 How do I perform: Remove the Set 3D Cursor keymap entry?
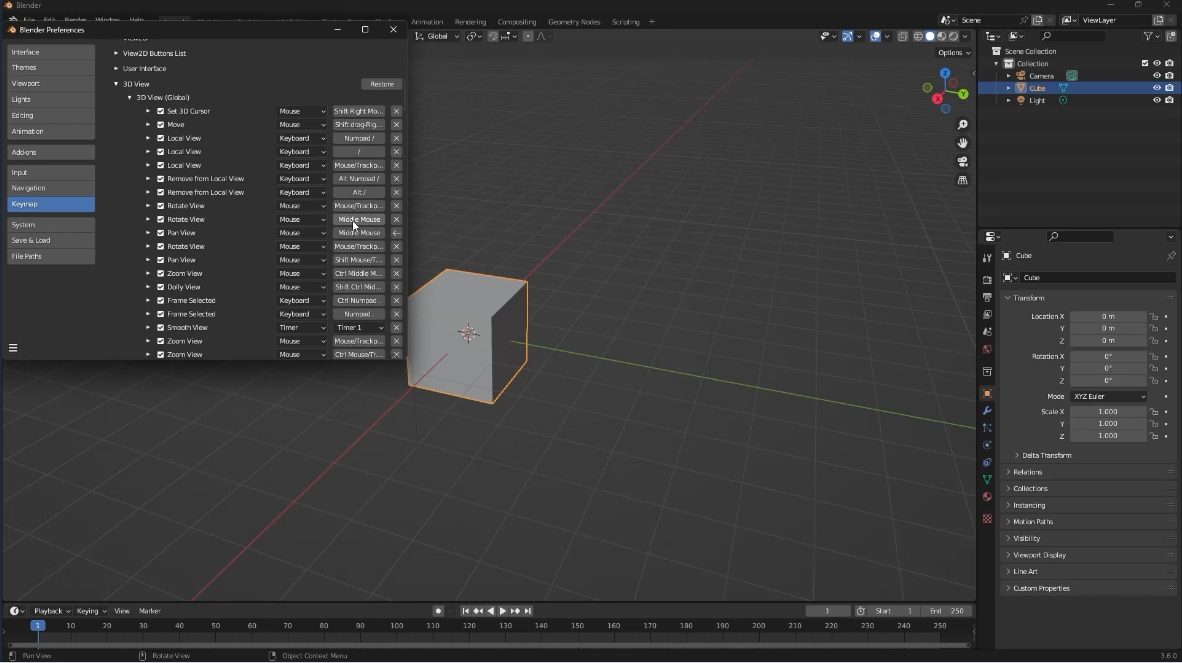[x=397, y=112]
